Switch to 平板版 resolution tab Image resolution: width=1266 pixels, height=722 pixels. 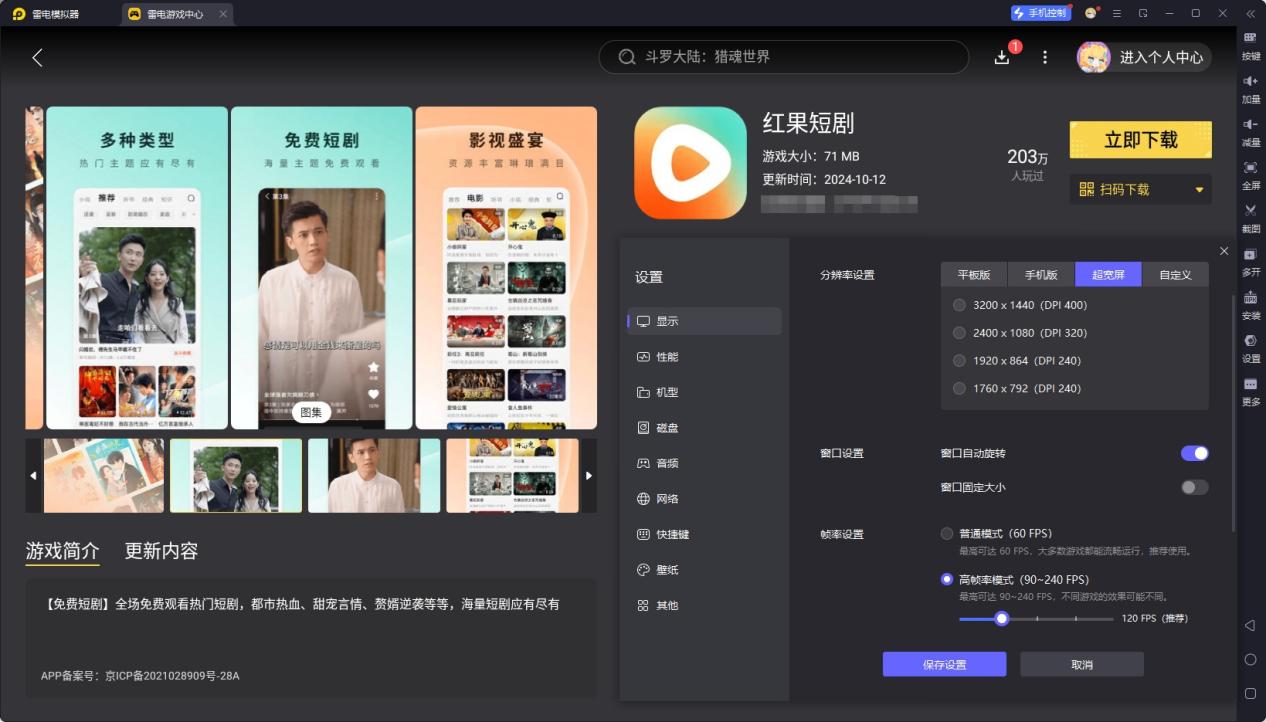(974, 274)
